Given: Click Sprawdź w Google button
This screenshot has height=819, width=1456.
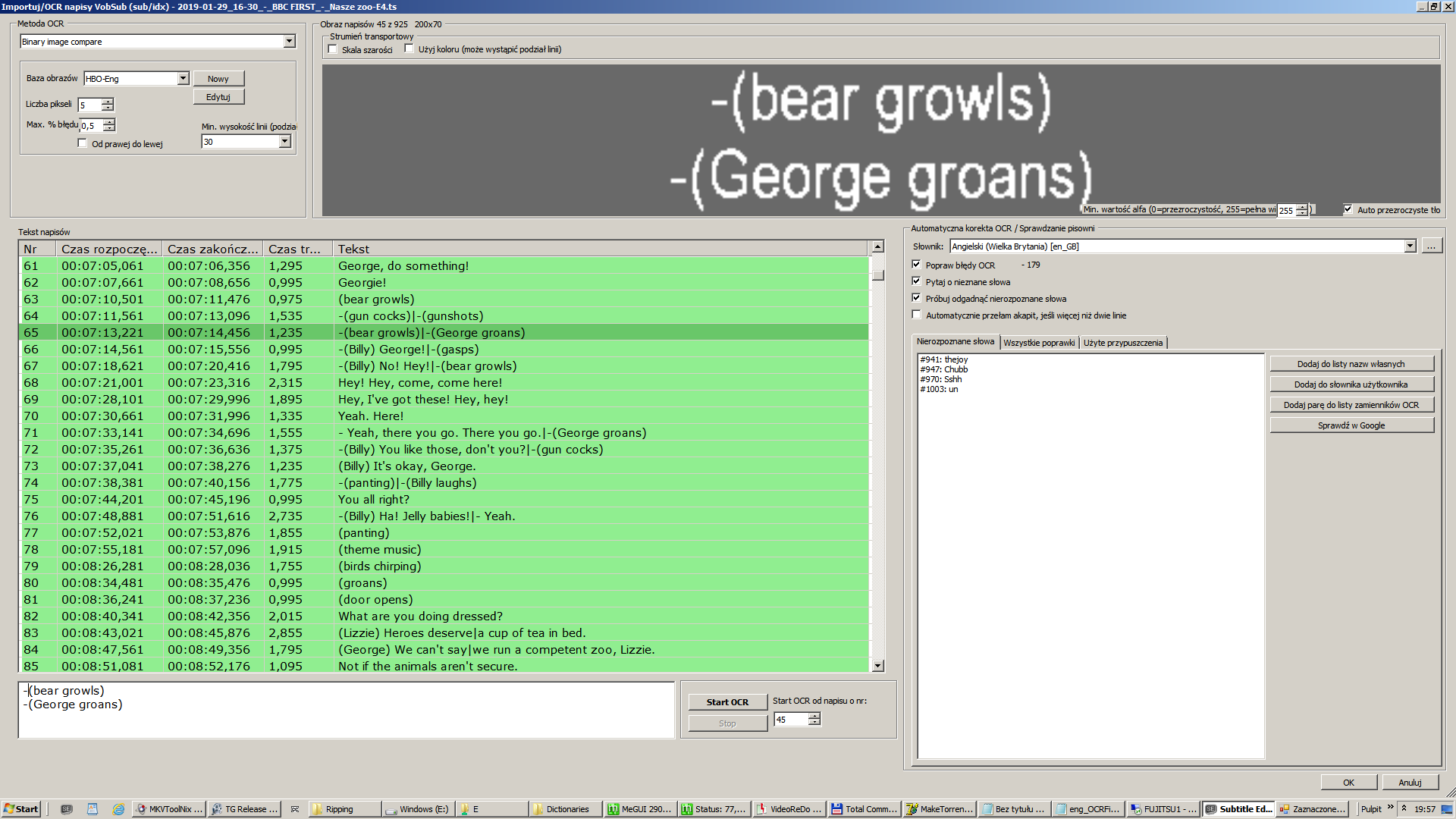Looking at the screenshot, I should 1351,425.
